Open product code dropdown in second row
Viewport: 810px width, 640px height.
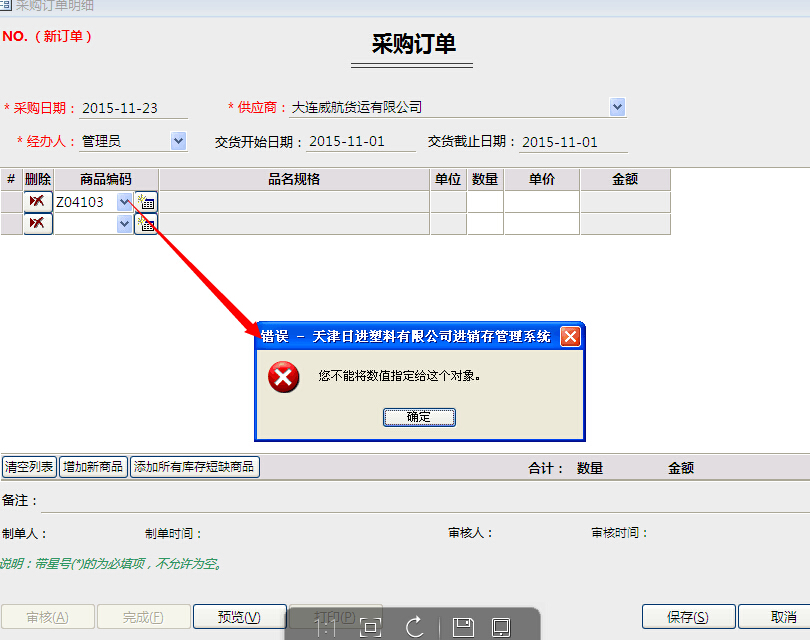125,224
